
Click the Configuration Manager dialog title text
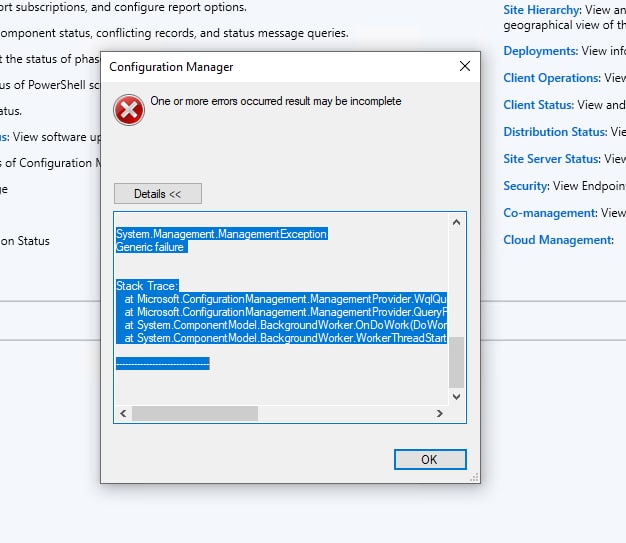pos(171,67)
